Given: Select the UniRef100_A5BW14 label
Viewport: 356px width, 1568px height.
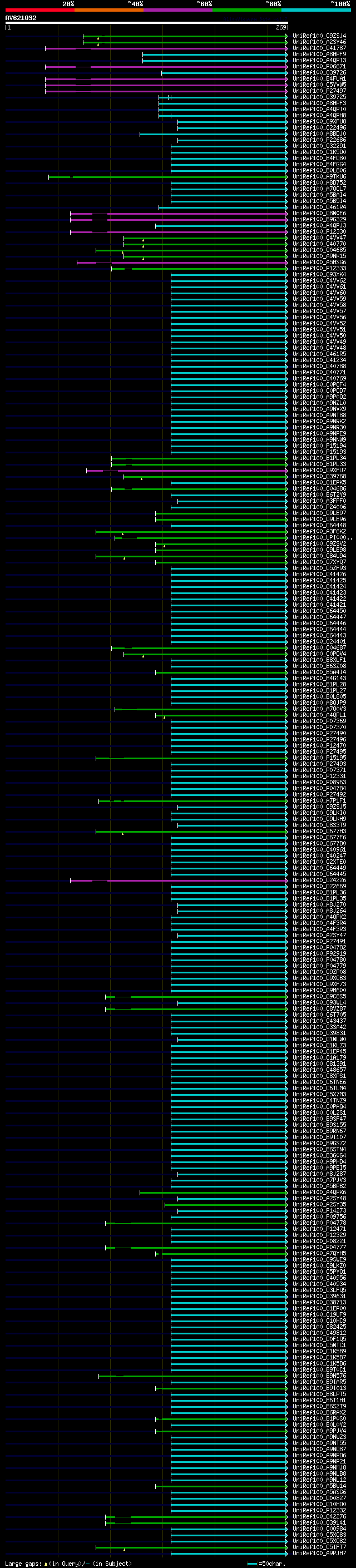Looking at the screenshot, I should click(319, 1486).
